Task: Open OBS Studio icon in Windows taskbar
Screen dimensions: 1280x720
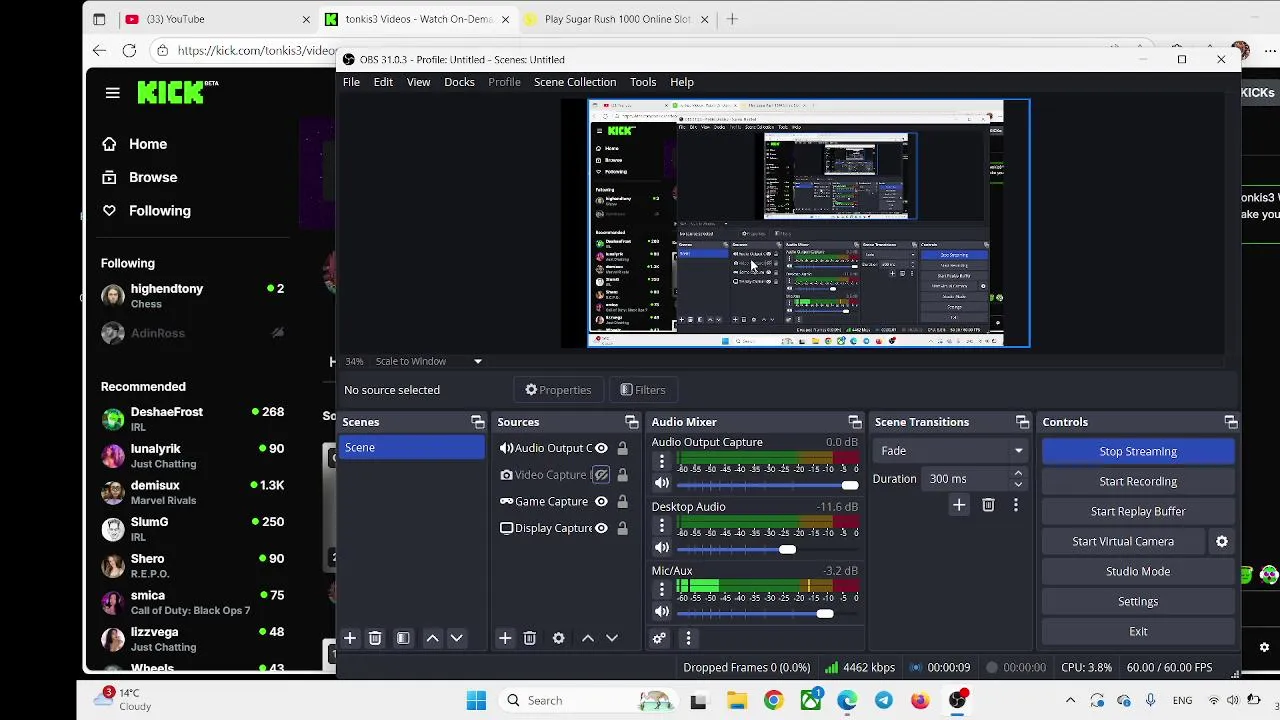Action: pyautogui.click(x=957, y=701)
